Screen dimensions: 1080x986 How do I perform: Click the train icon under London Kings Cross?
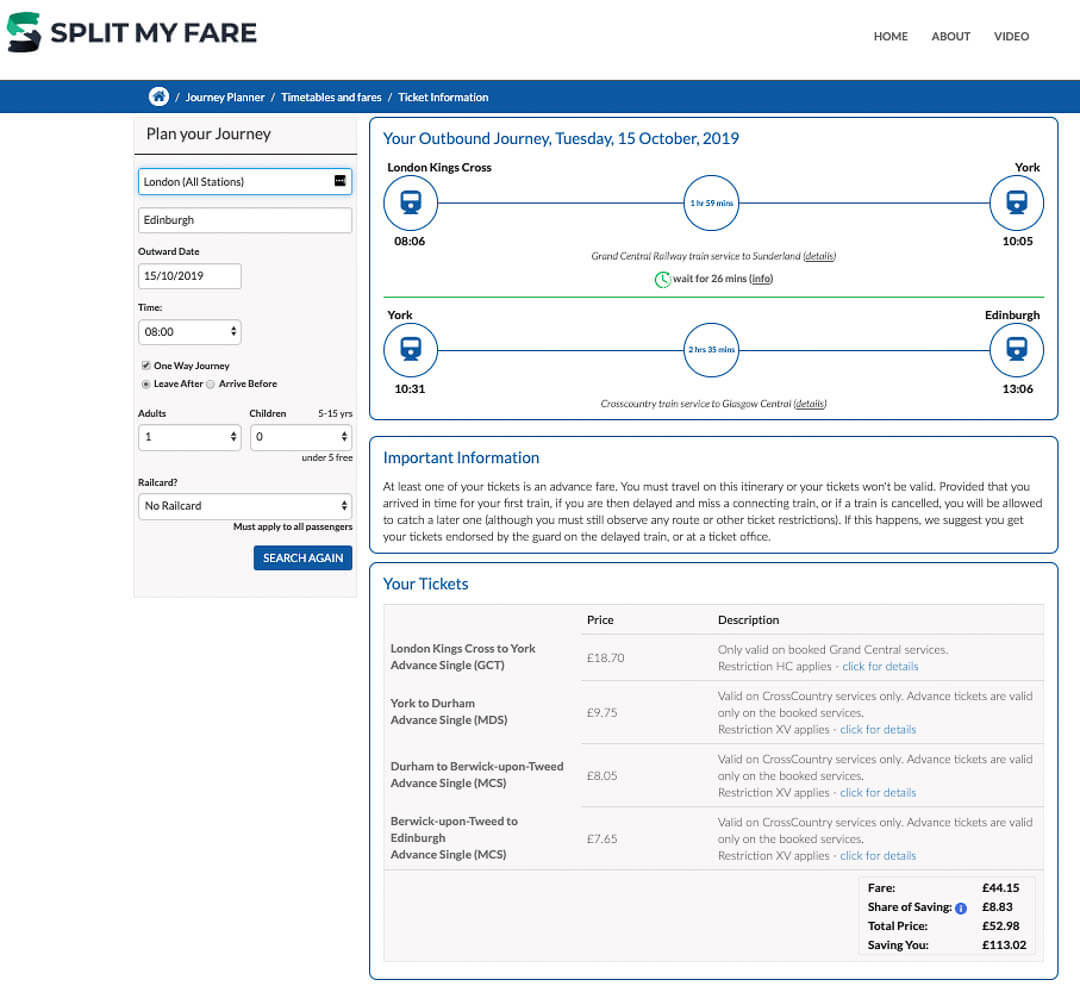[x=411, y=202]
